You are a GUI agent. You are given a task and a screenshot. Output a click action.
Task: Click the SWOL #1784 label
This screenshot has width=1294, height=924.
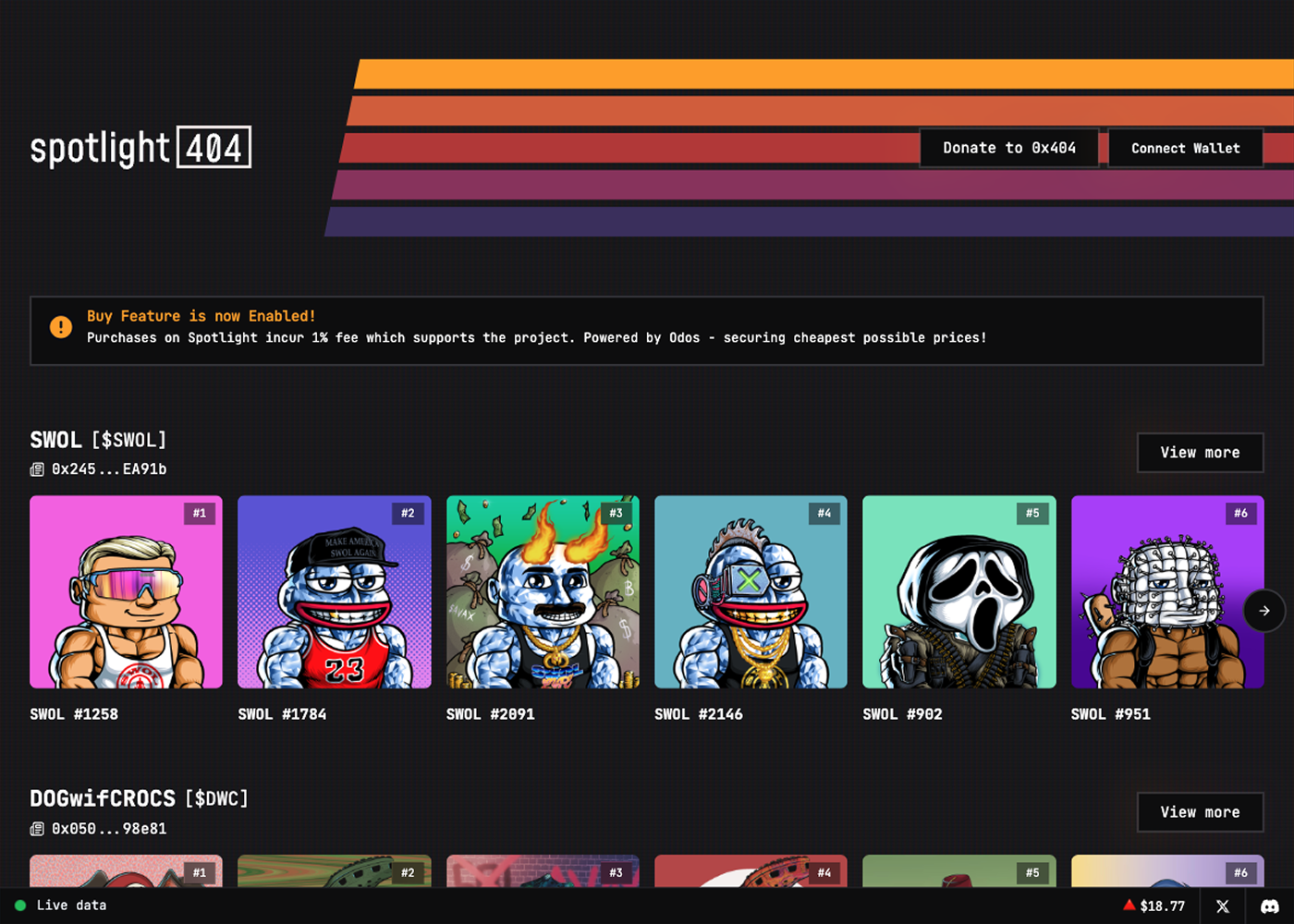[x=282, y=714]
